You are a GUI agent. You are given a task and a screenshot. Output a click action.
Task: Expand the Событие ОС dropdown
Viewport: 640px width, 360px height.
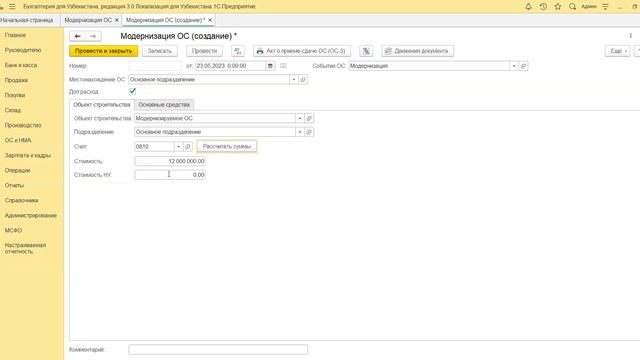[x=514, y=66]
